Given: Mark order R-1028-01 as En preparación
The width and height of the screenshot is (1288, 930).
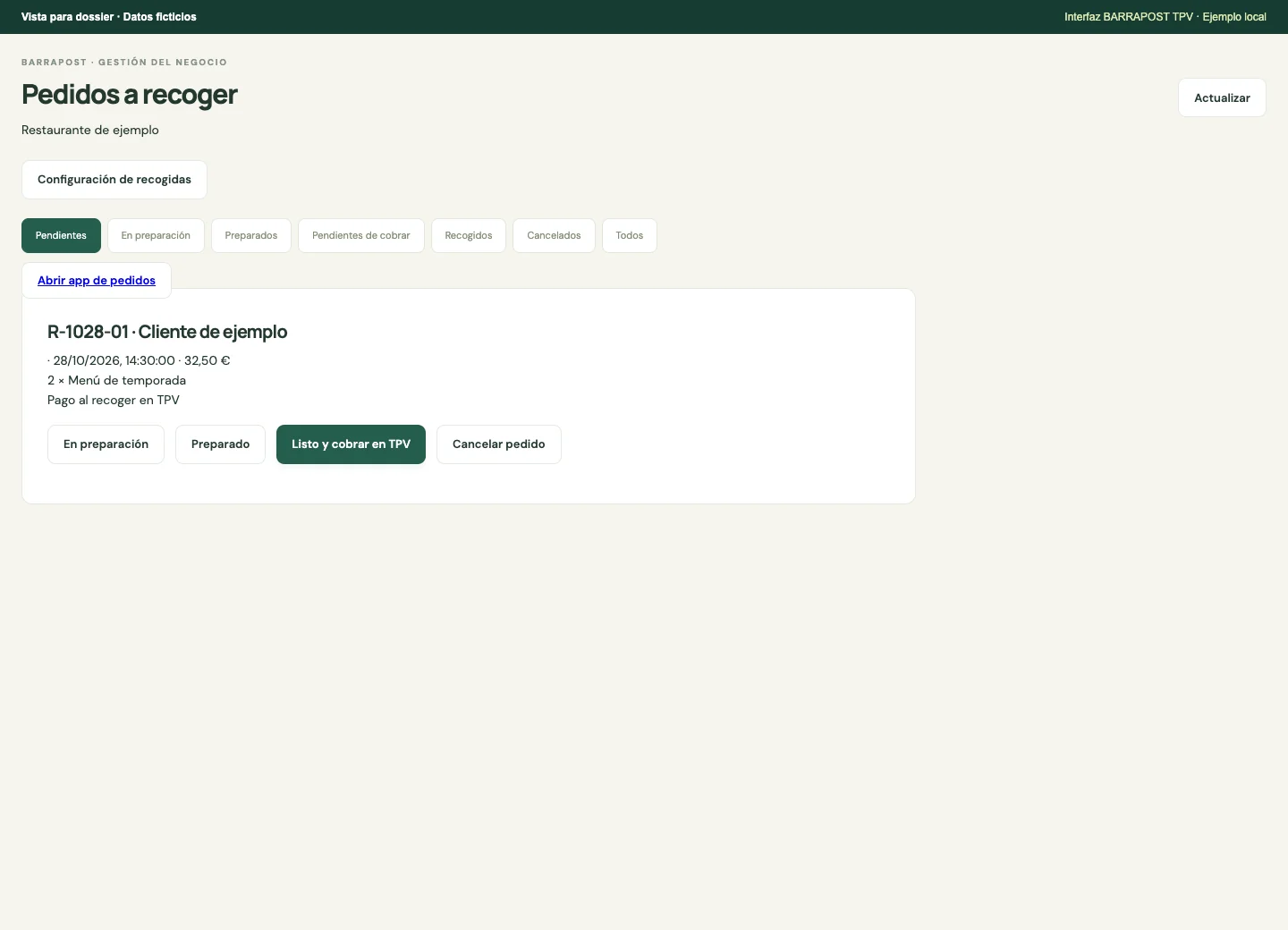Looking at the screenshot, I should pos(106,444).
